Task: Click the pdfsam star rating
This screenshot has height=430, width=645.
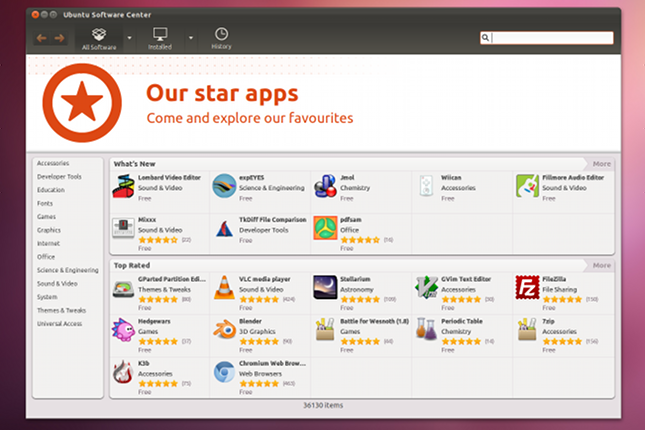Action: [360, 239]
